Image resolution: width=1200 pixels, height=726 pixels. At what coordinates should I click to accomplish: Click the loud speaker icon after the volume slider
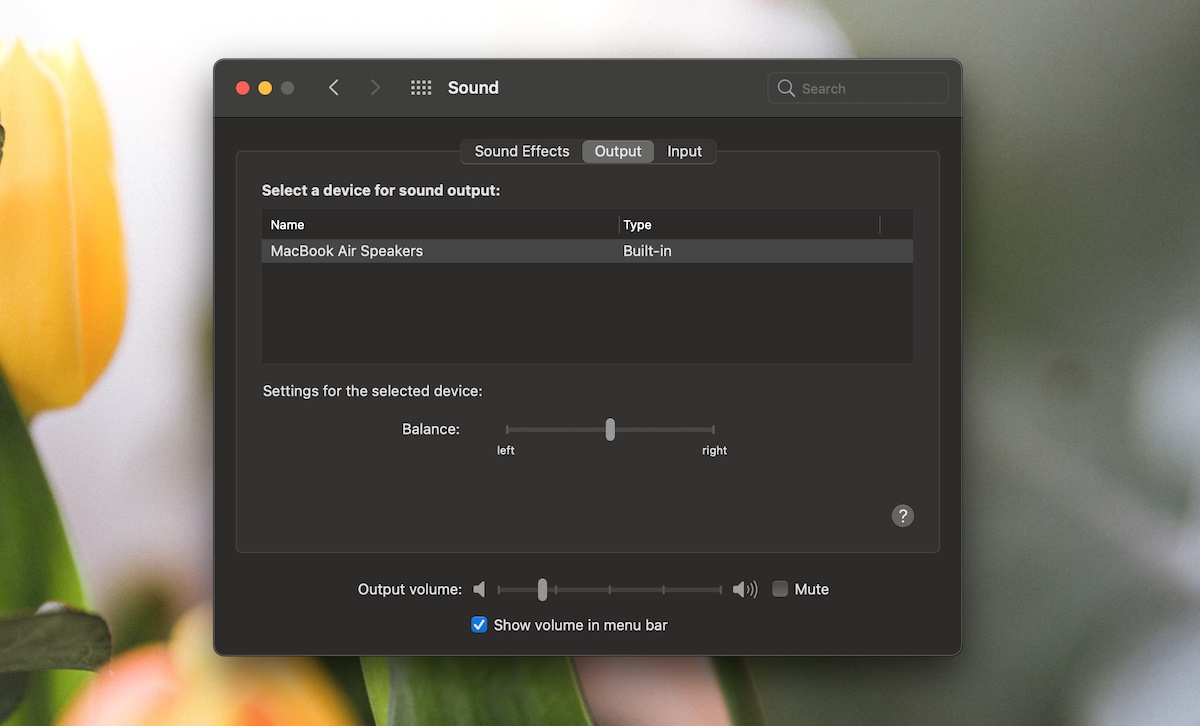click(745, 589)
